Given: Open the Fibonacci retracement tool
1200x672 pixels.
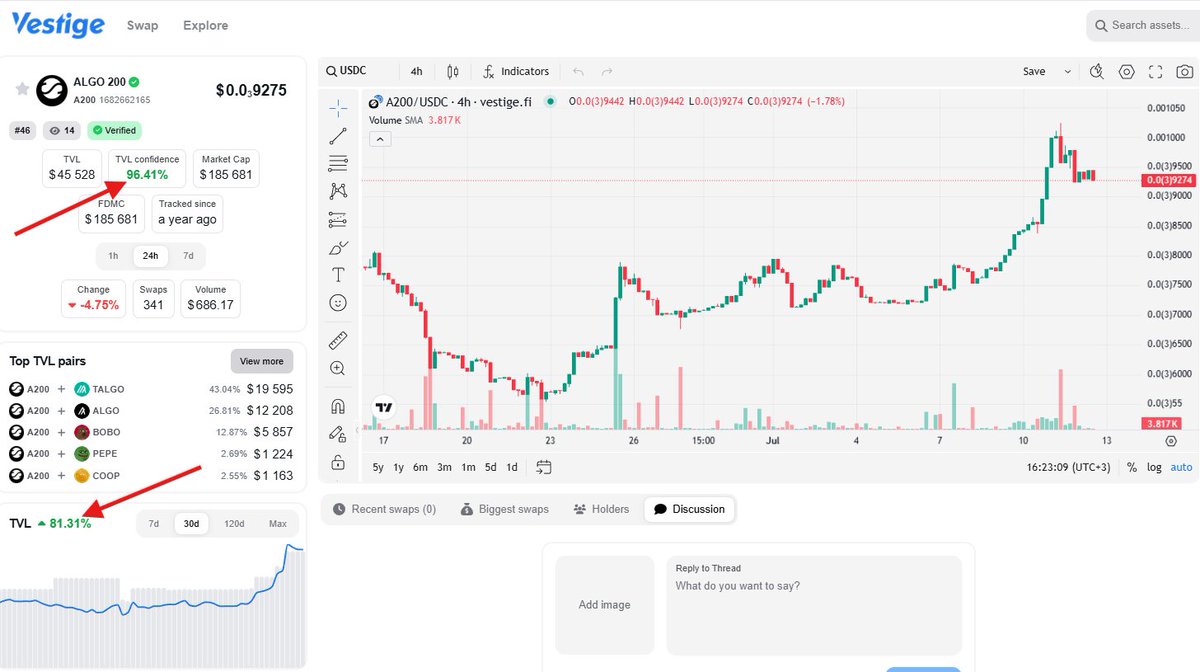Looking at the screenshot, I should (338, 163).
